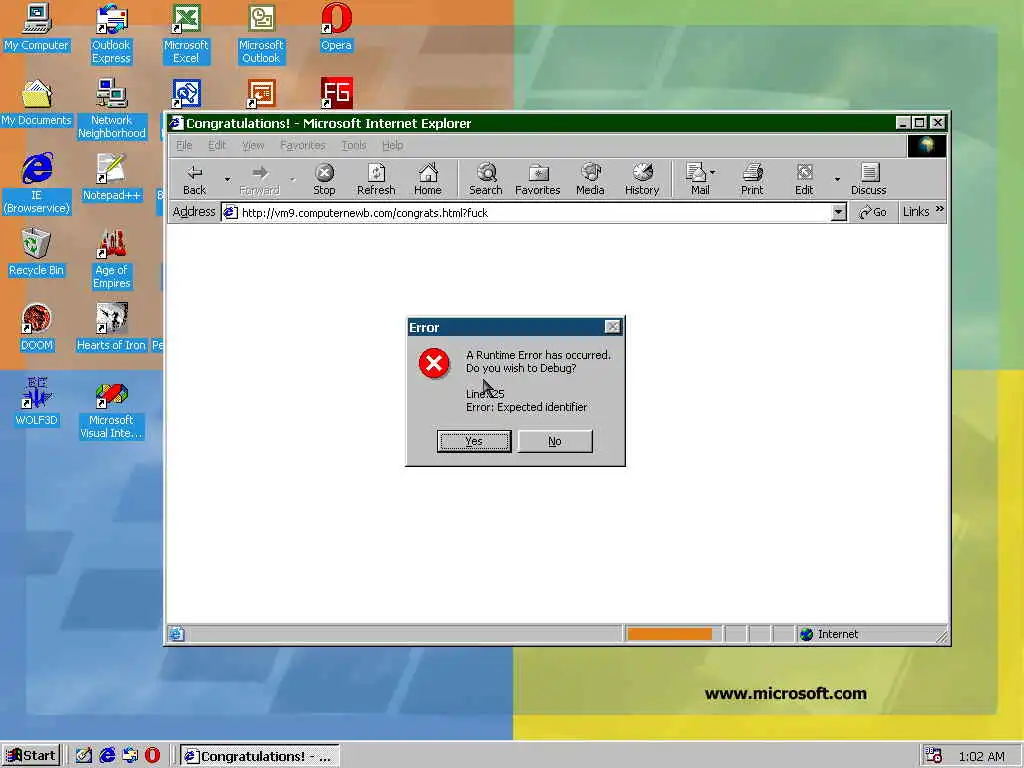Select the Age of Empires shortcut
The height and width of the screenshot is (768, 1024).
(112, 259)
